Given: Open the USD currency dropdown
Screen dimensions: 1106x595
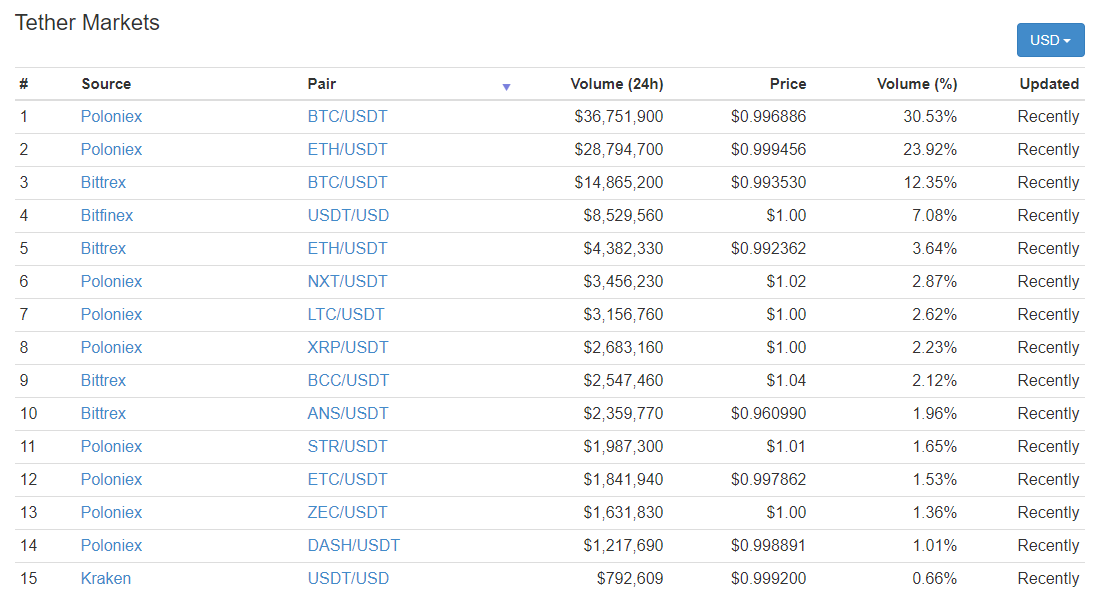Looking at the screenshot, I should [x=1050, y=41].
